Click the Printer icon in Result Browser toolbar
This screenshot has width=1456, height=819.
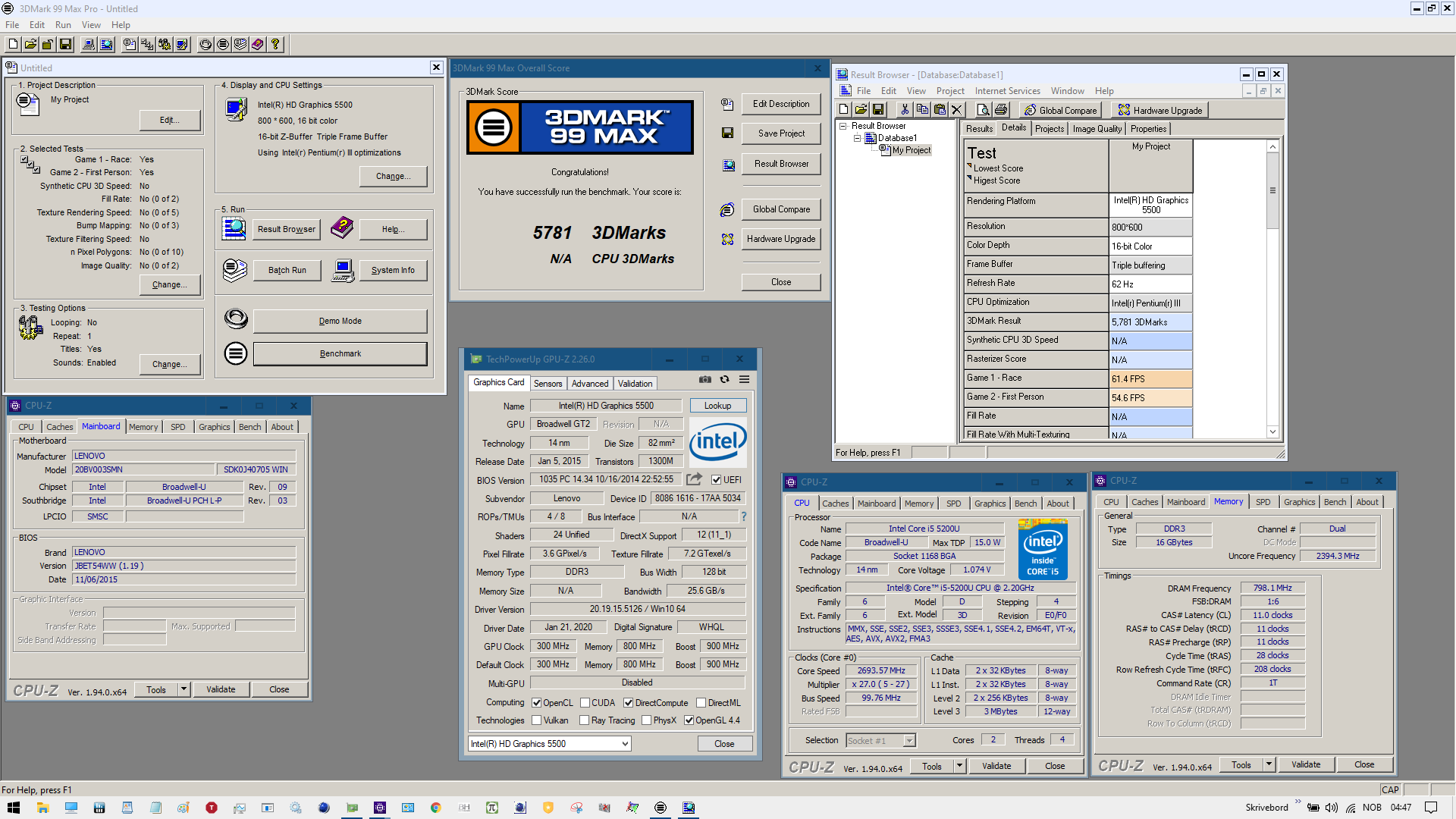pos(1000,110)
